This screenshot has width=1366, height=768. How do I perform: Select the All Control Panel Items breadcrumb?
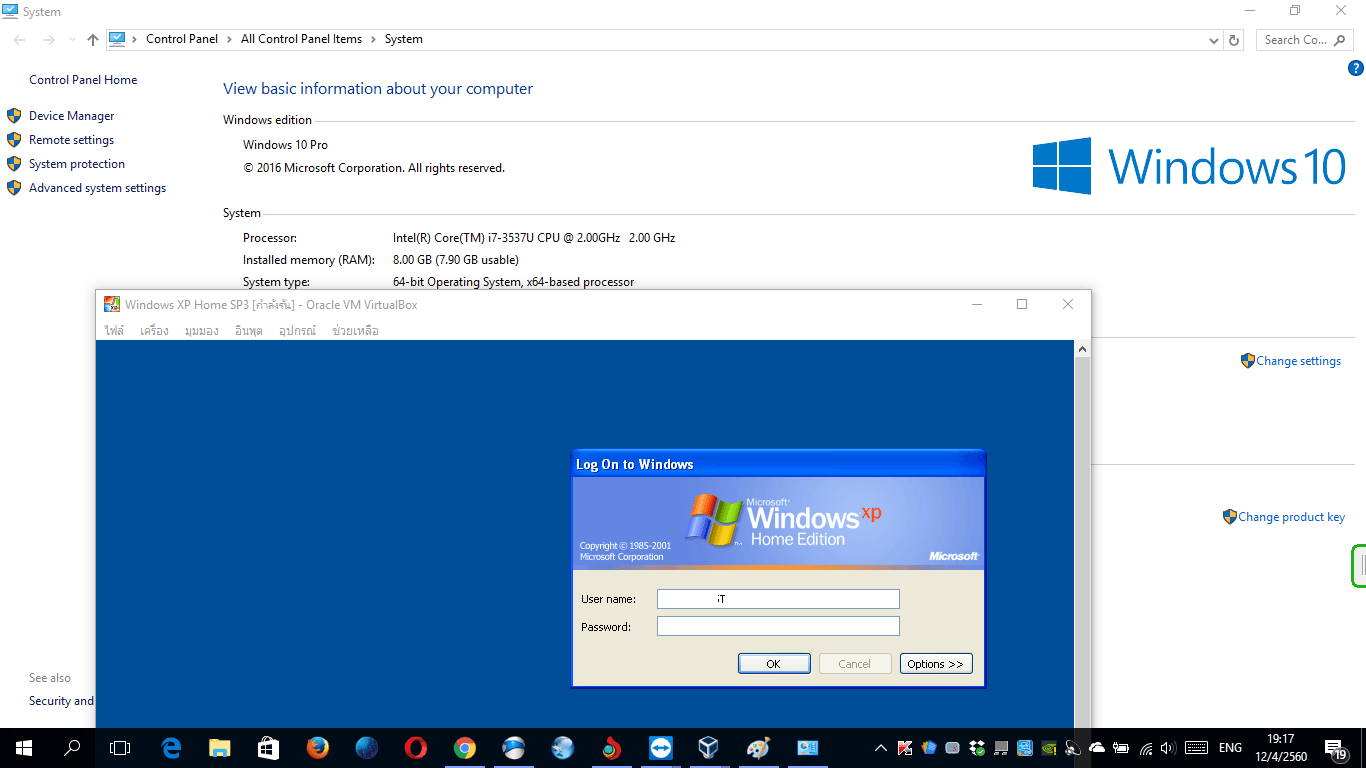302,40
